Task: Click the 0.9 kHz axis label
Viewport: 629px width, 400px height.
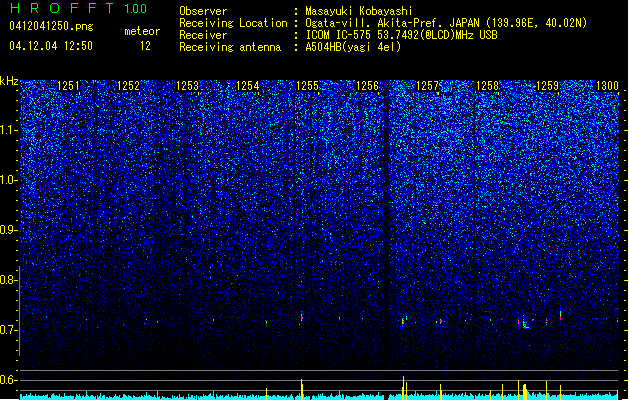Action: tap(8, 230)
